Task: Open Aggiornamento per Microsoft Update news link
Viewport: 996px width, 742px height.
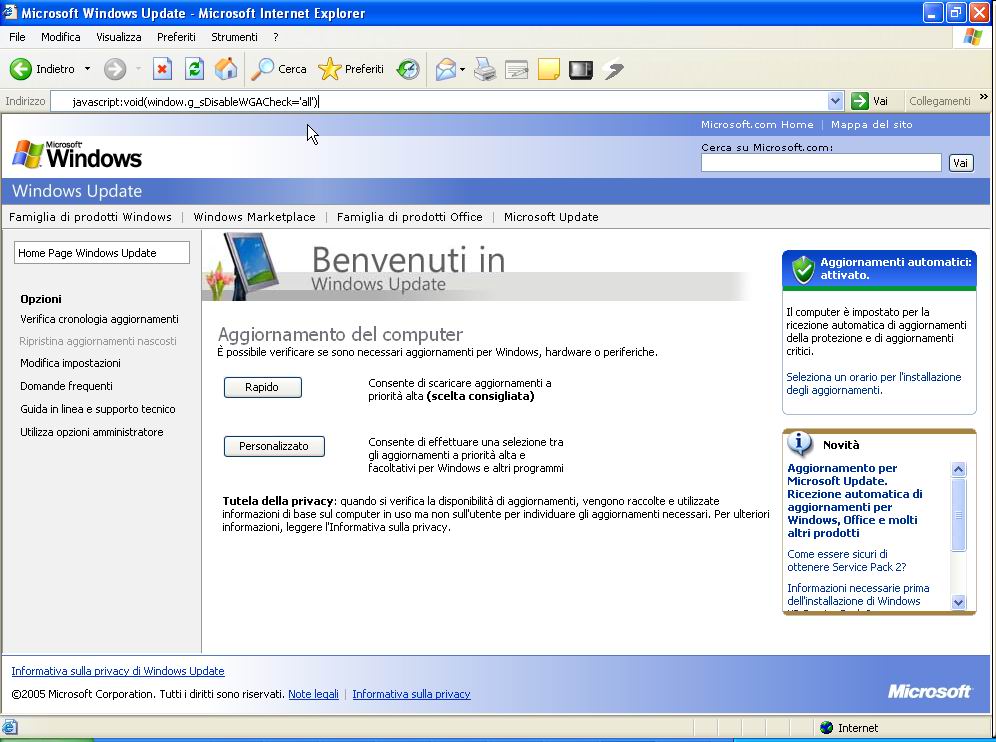Action: 854,500
